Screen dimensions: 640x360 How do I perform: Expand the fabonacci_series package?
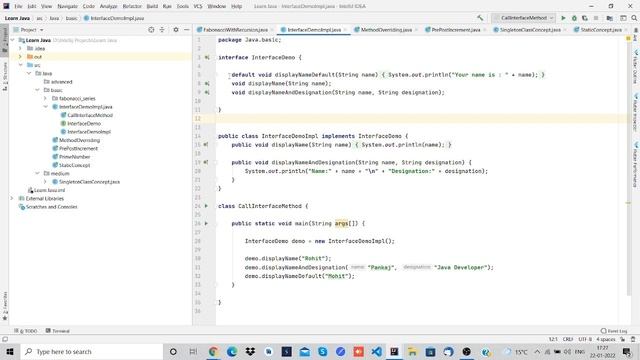pyautogui.click(x=45, y=98)
